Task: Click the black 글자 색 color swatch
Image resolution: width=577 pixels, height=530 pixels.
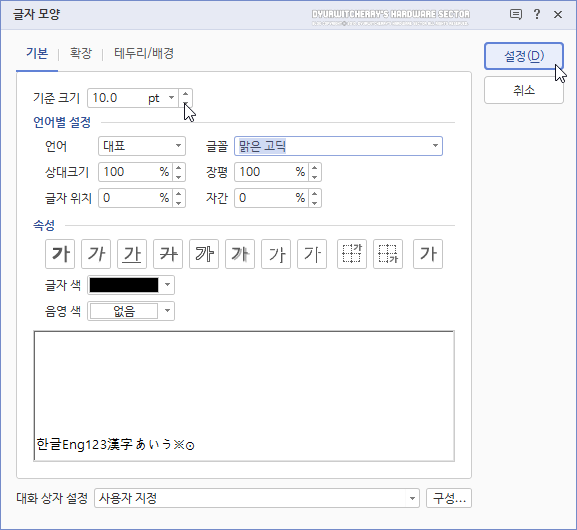Action: point(124,285)
